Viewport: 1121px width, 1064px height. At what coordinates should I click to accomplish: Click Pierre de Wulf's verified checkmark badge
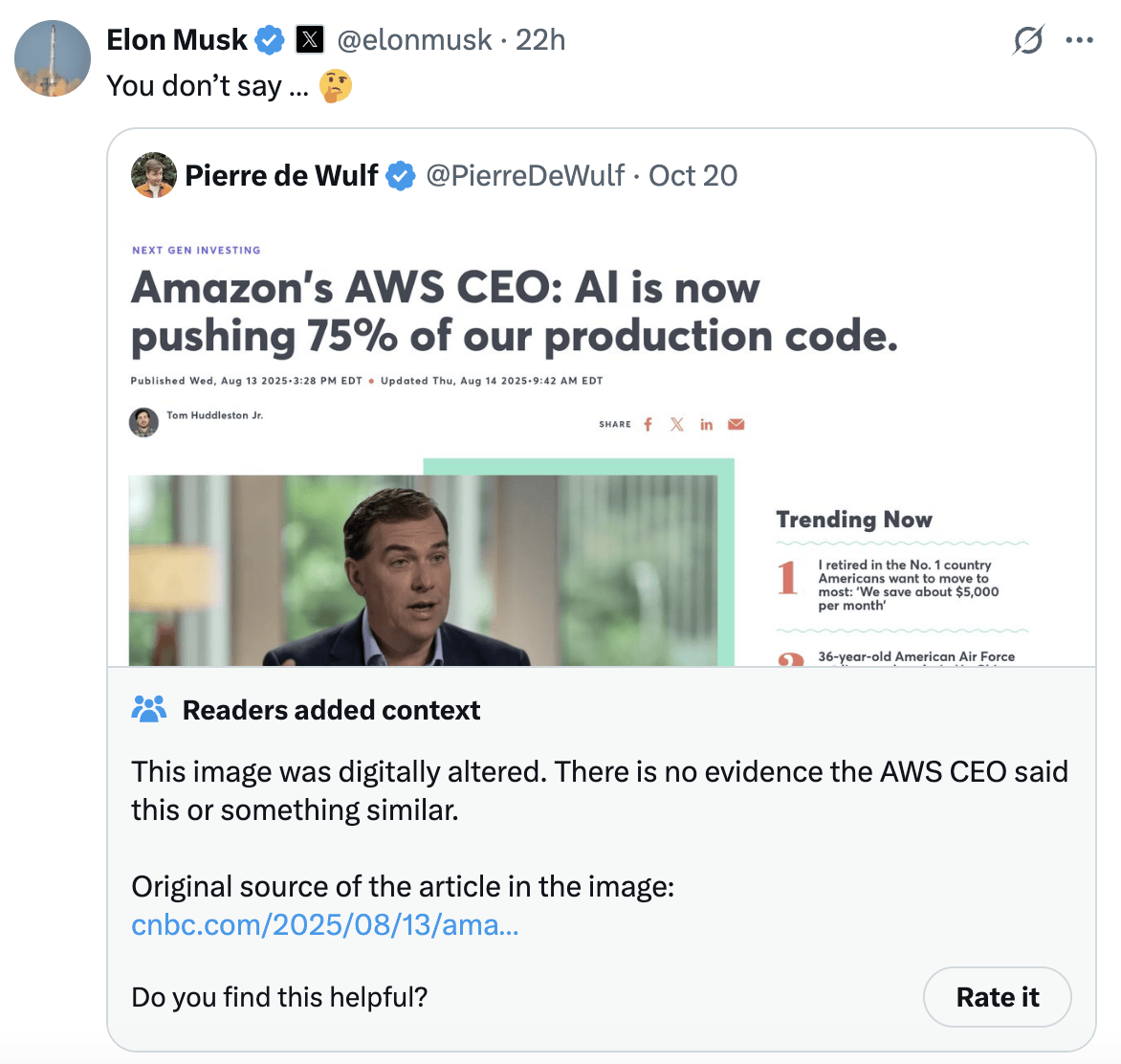400,176
